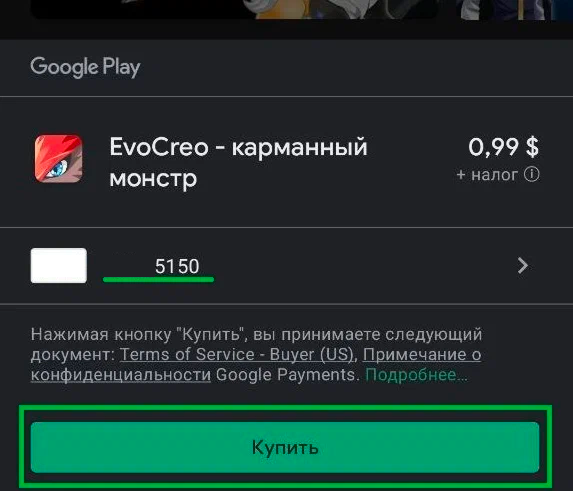Screen dimensions: 573x491
Task: Tap the green Подробнее… link
Action: 417,375
